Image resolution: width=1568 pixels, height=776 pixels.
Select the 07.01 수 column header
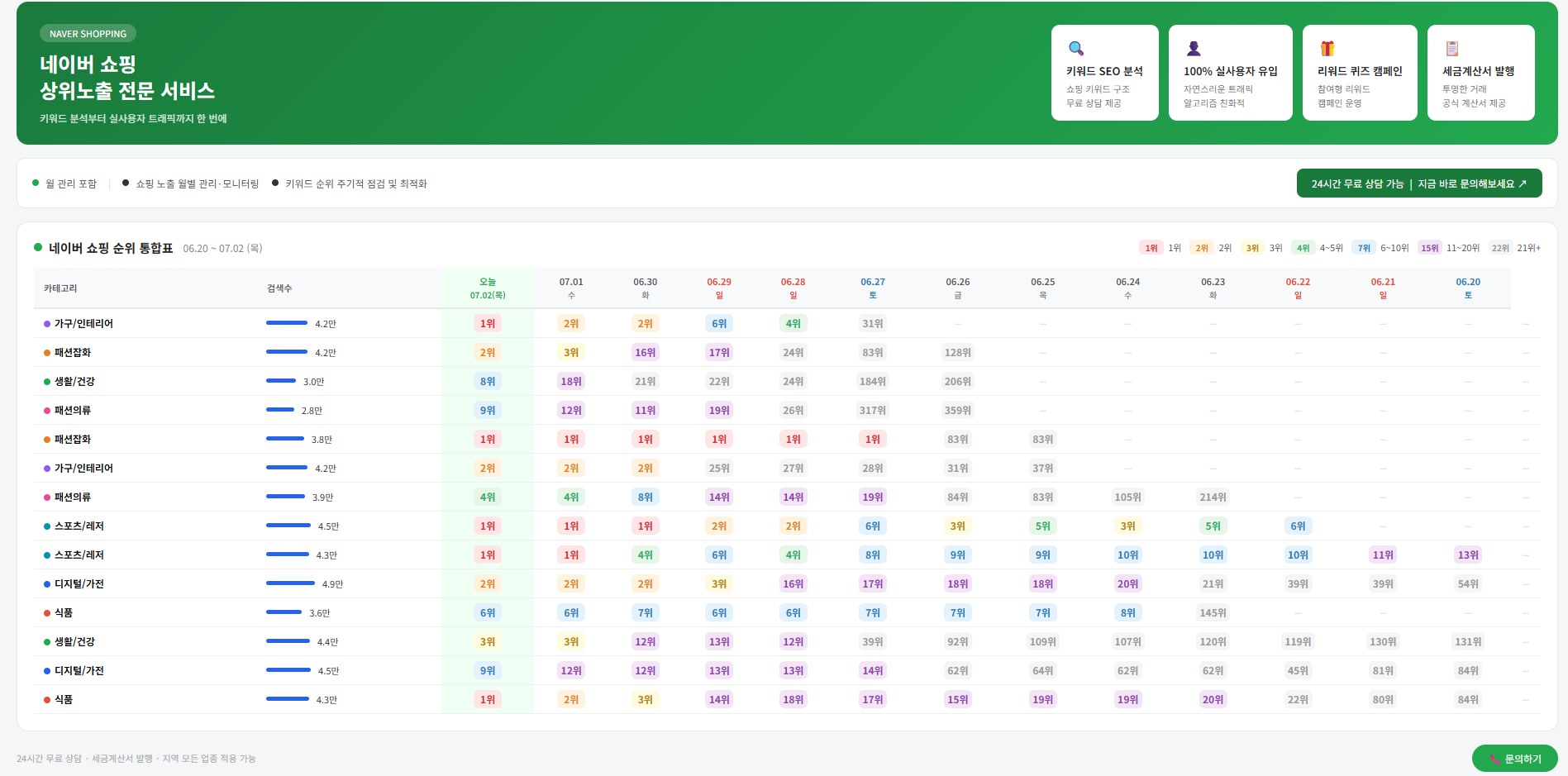[x=571, y=288]
